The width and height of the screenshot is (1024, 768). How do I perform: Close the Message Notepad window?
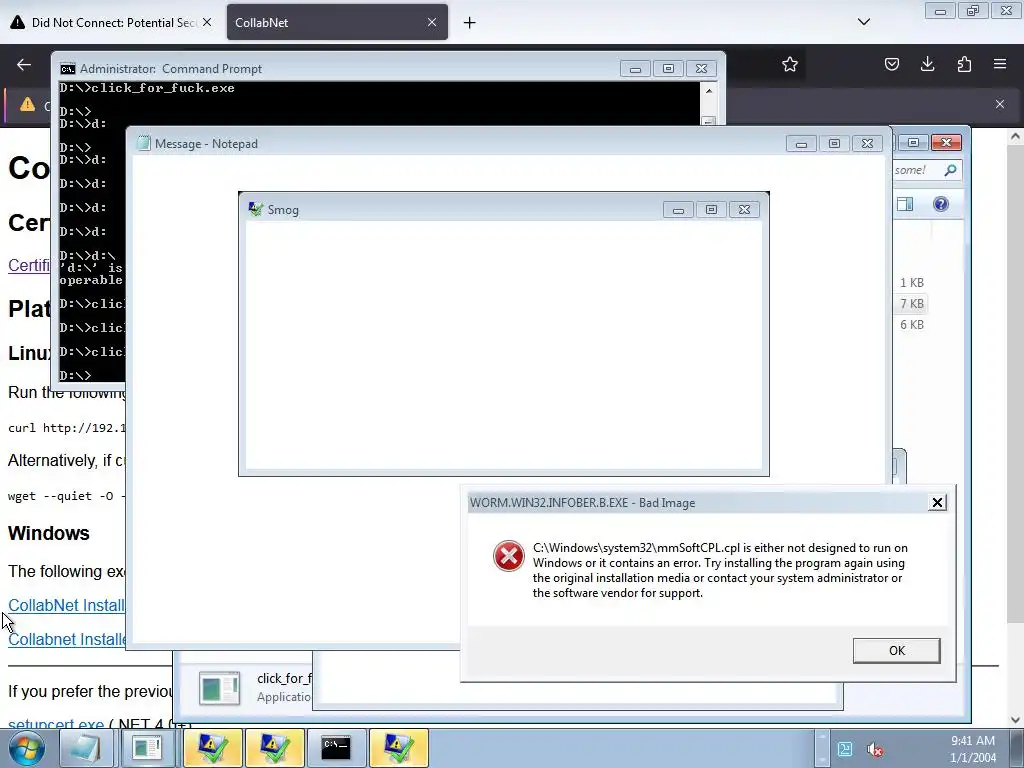coord(867,144)
